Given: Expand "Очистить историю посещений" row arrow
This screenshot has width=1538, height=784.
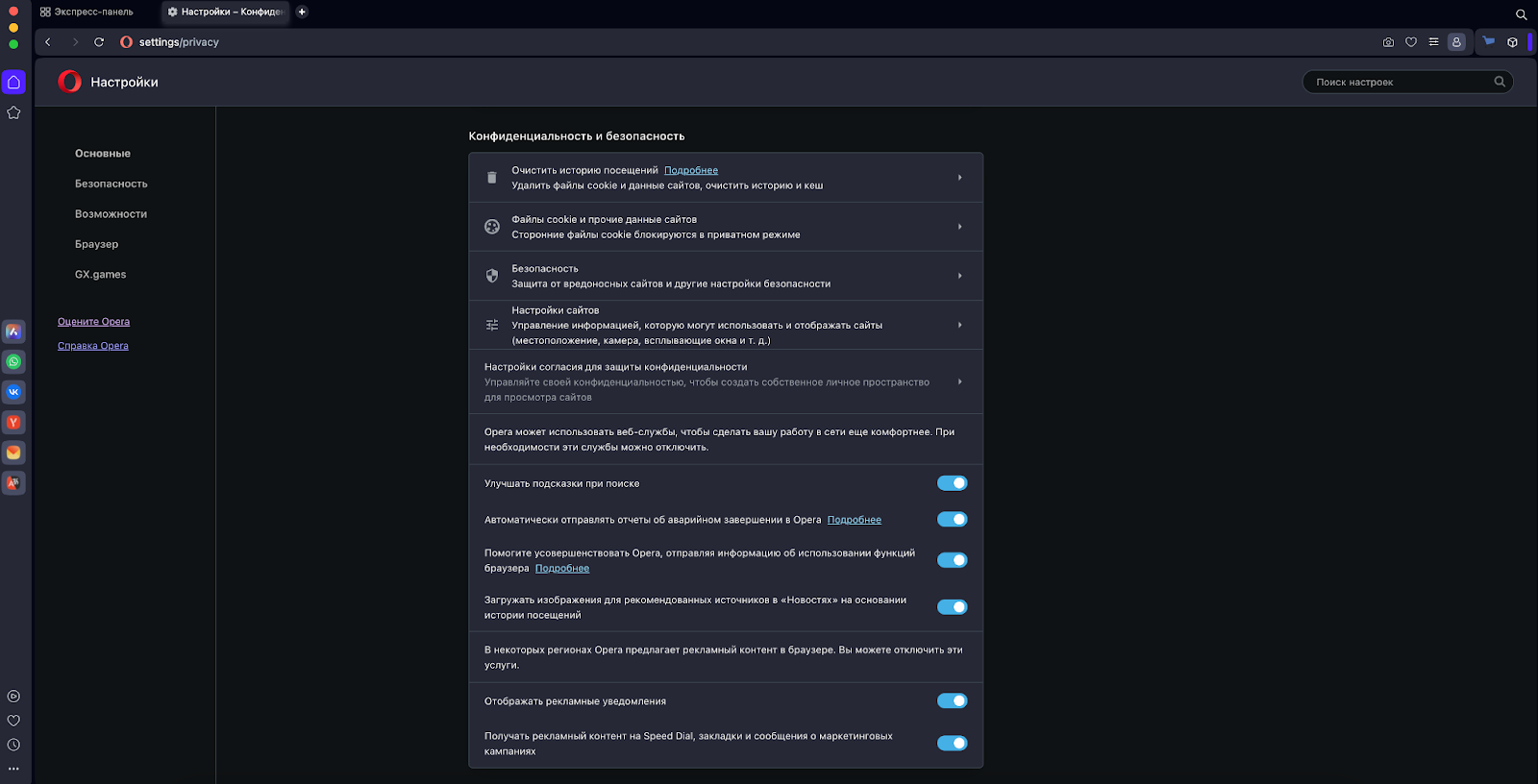Looking at the screenshot, I should click(959, 178).
